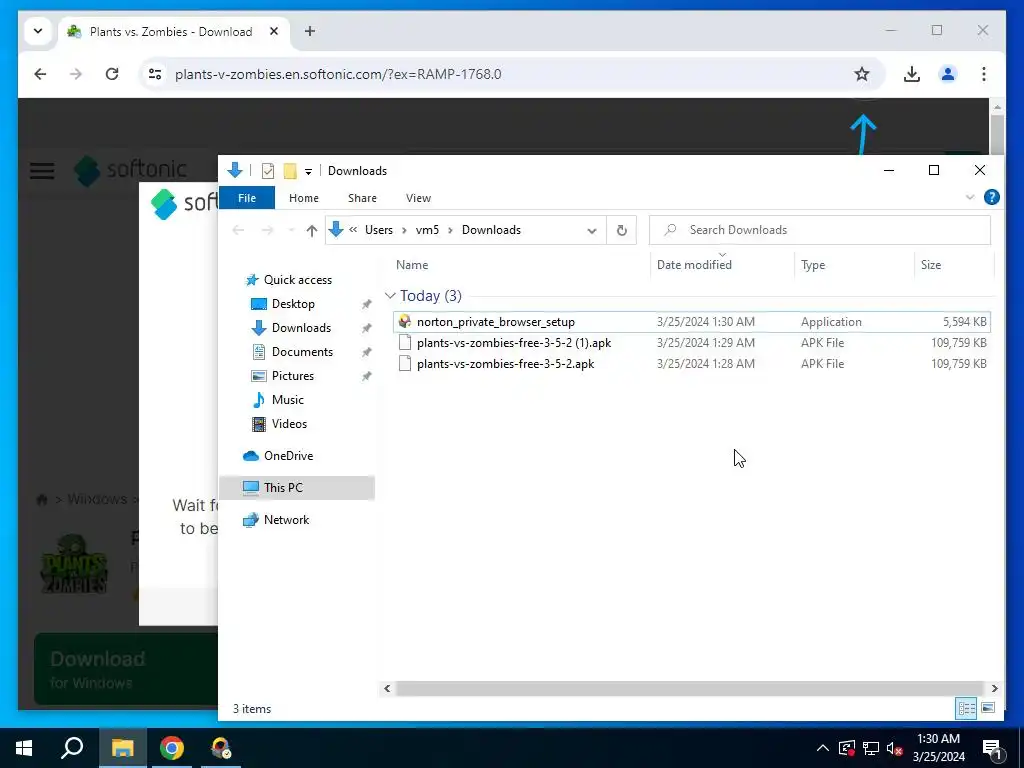Click the Chrome back arrow
This screenshot has width=1024, height=768.
(x=40, y=74)
